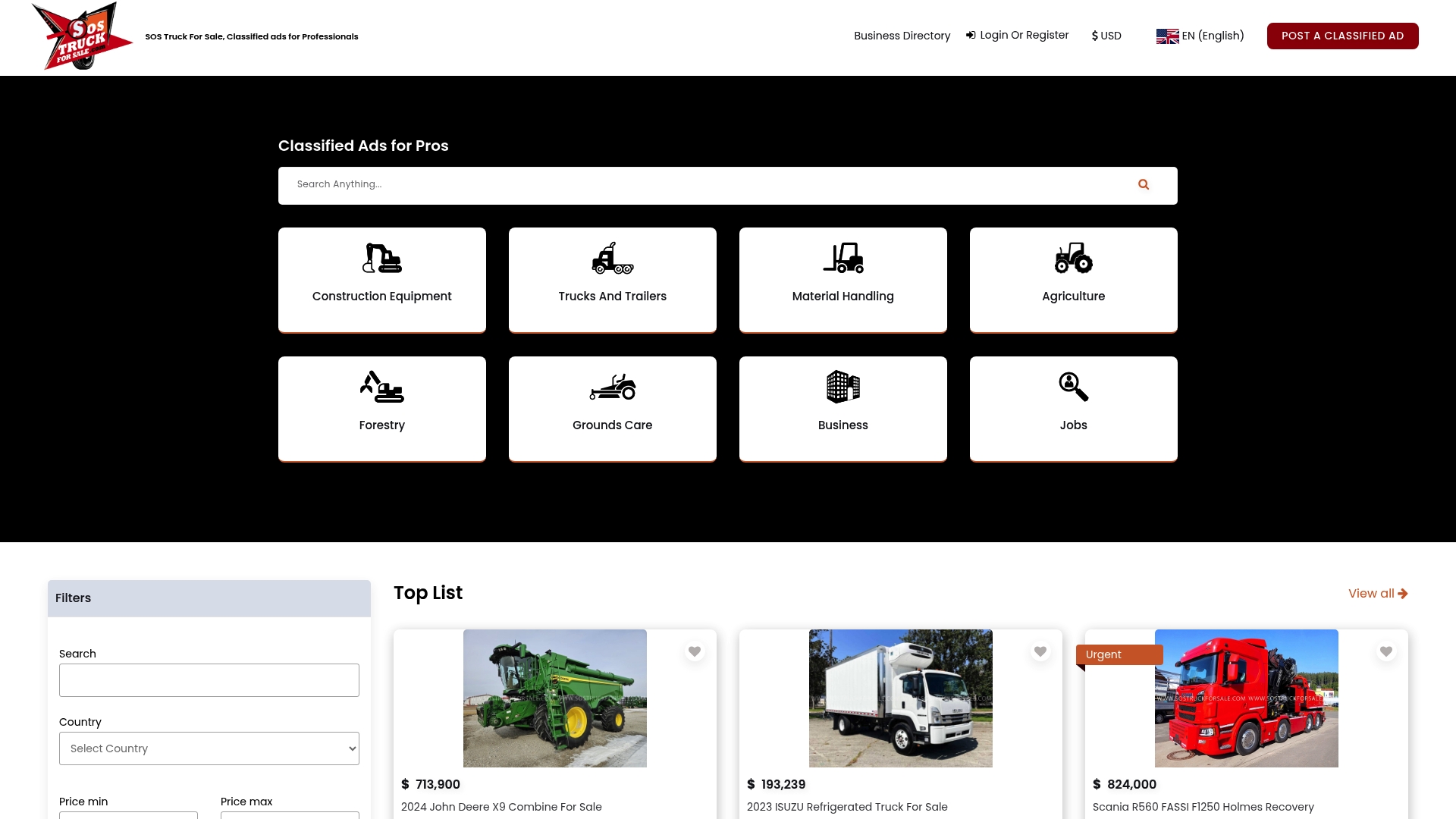Open the Grounds Care category
Image resolution: width=1456 pixels, height=819 pixels.
point(613,409)
